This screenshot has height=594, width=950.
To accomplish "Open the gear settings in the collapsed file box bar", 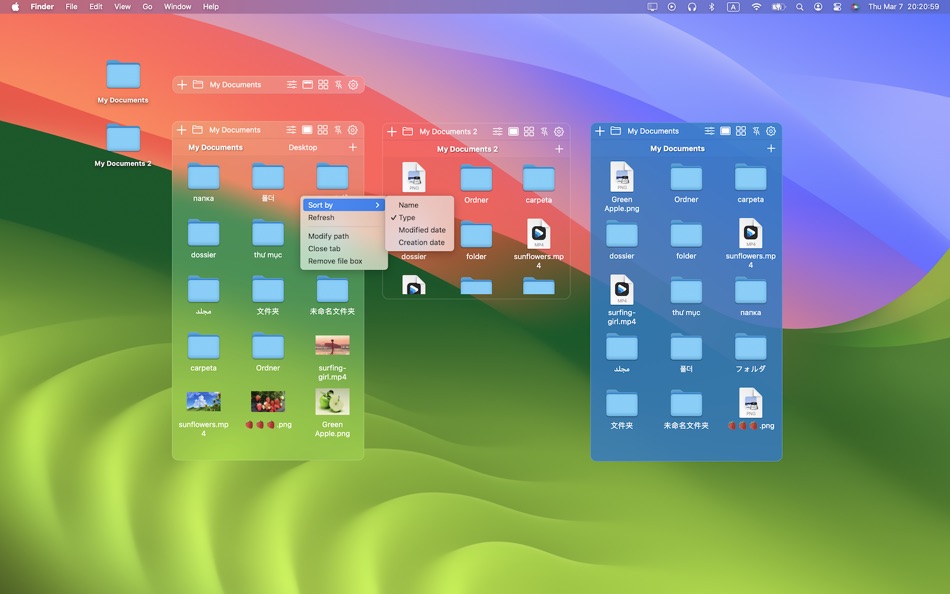I will tap(353, 85).
